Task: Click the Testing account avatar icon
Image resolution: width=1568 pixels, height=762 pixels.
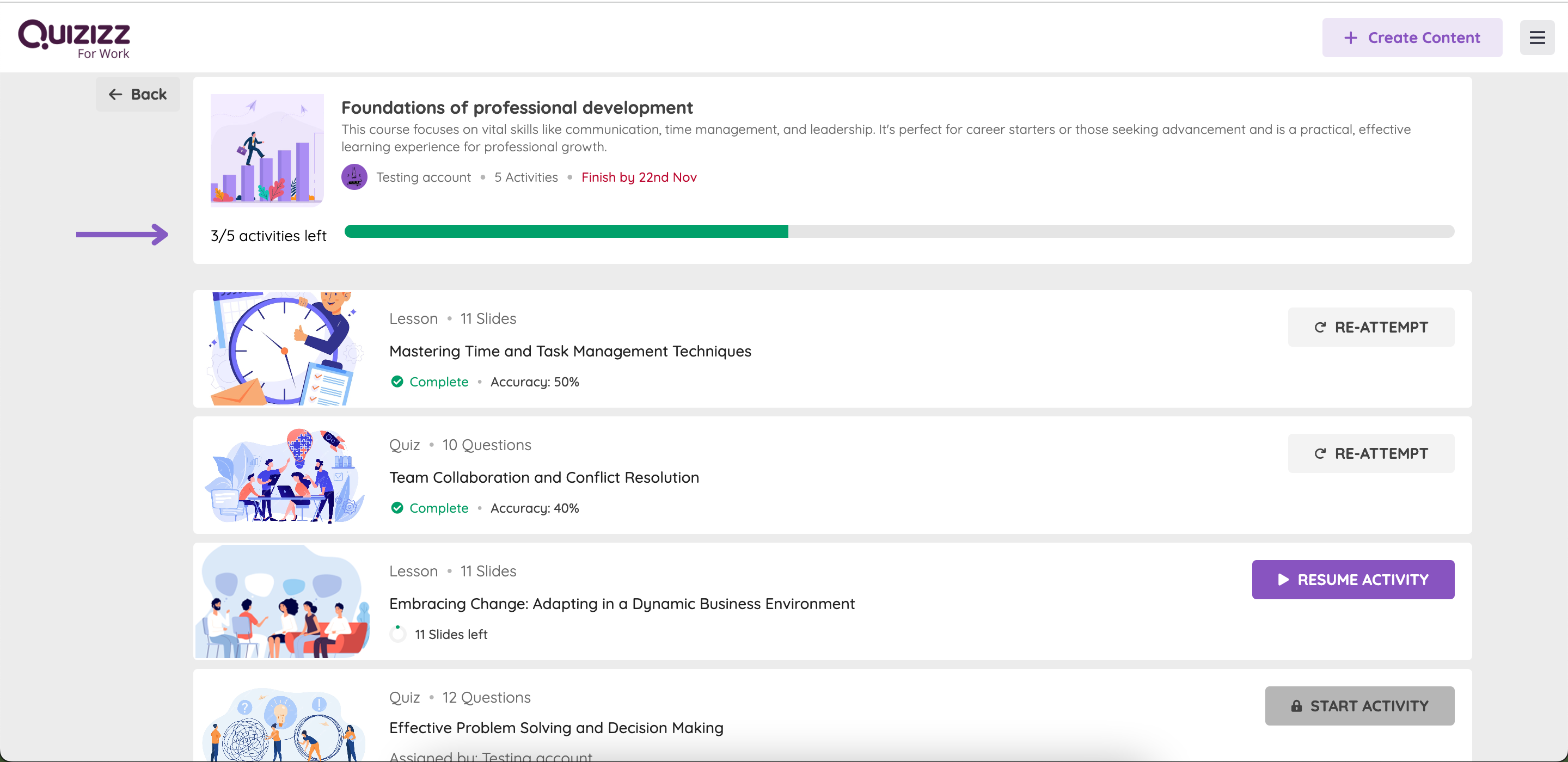Action: (x=354, y=177)
